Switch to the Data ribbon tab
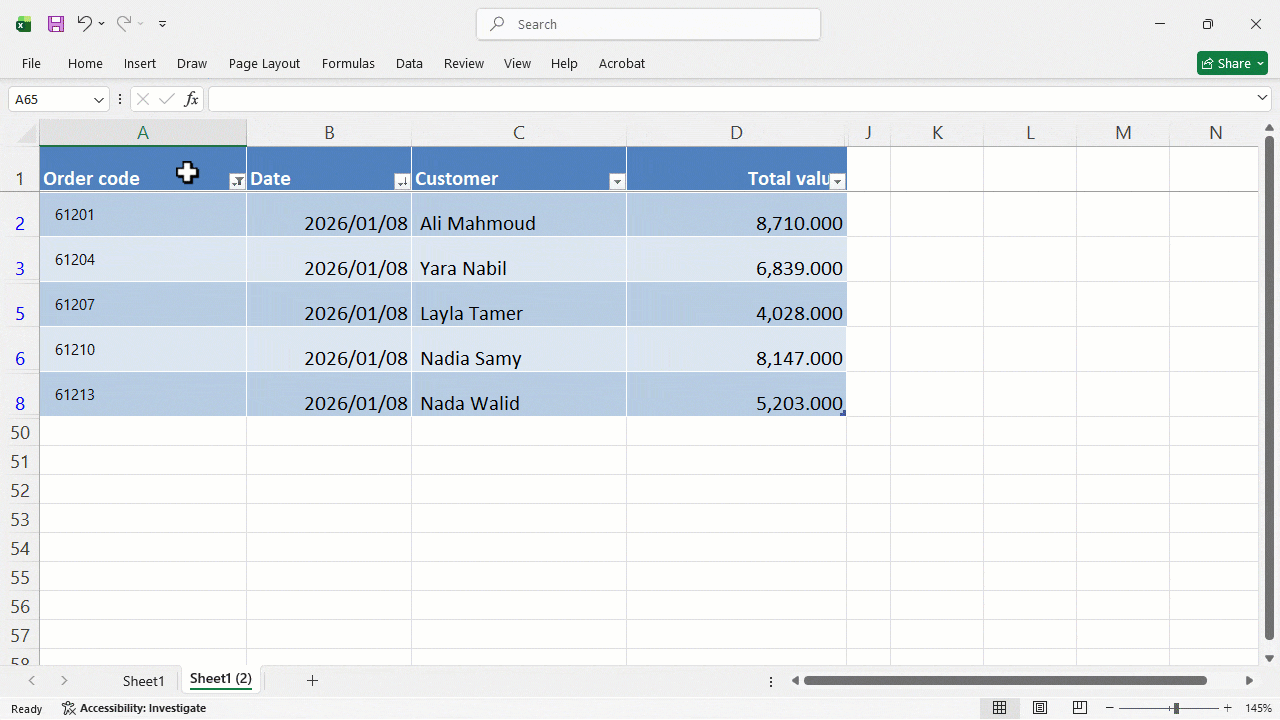Screen dimensions: 1280x720 [x=409, y=63]
